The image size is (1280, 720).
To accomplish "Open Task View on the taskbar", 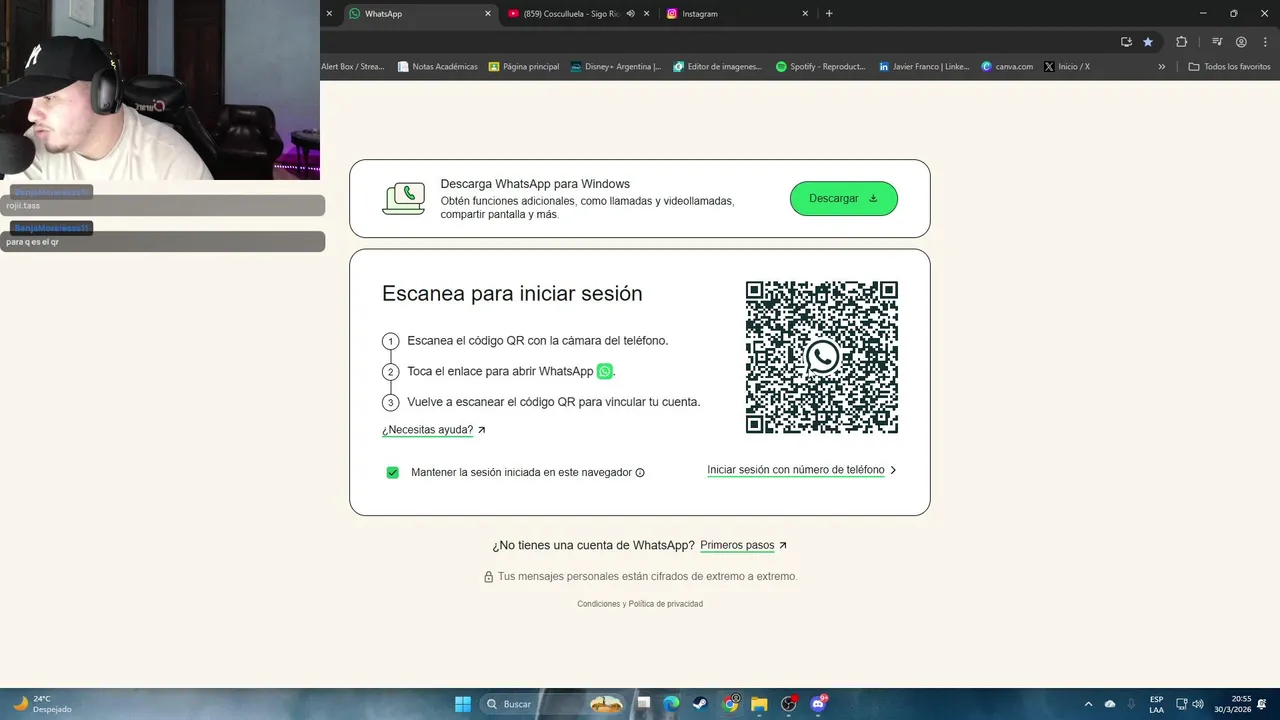I will pyautogui.click(x=644, y=704).
